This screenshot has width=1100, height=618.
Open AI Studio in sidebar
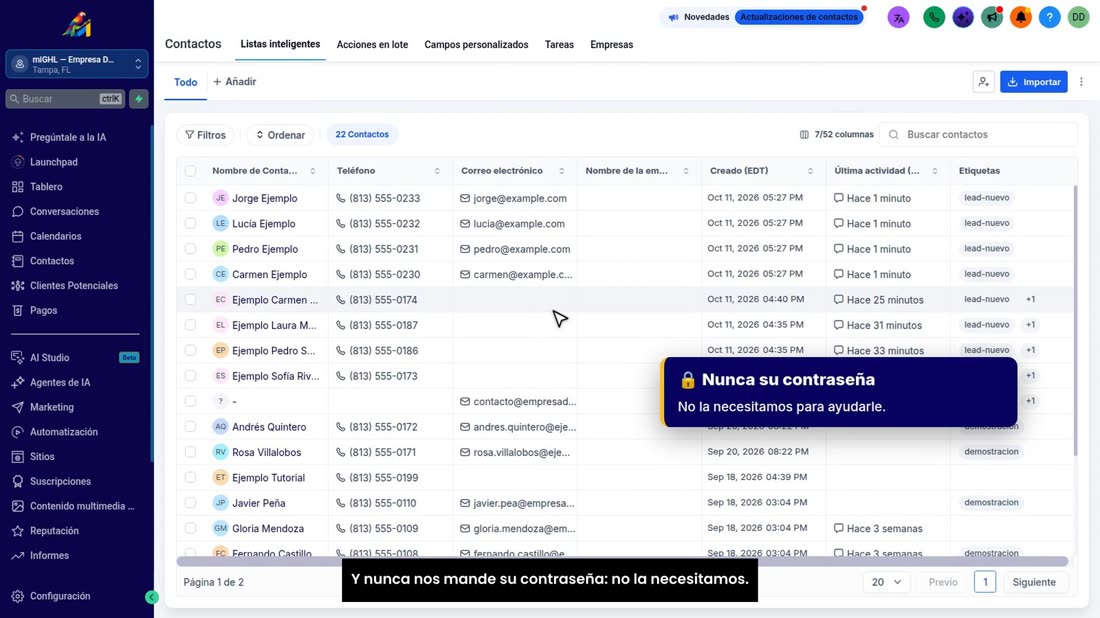click(49, 358)
